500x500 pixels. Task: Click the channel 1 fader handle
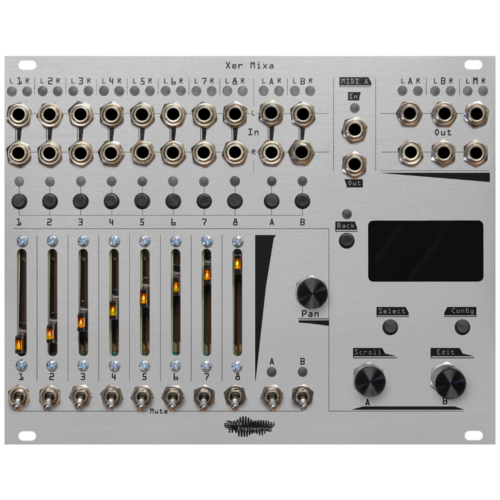(x=20, y=345)
